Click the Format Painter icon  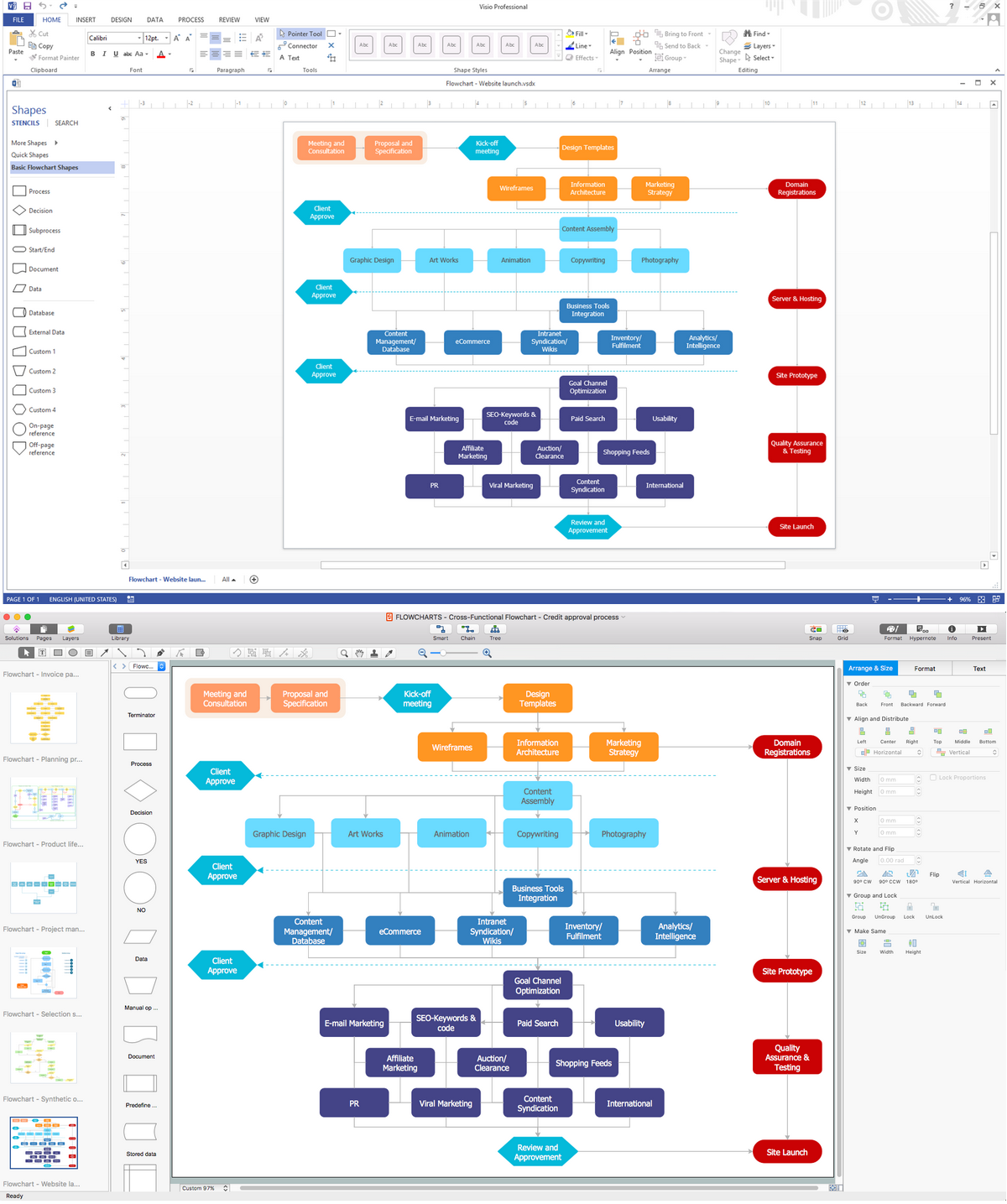click(x=32, y=57)
